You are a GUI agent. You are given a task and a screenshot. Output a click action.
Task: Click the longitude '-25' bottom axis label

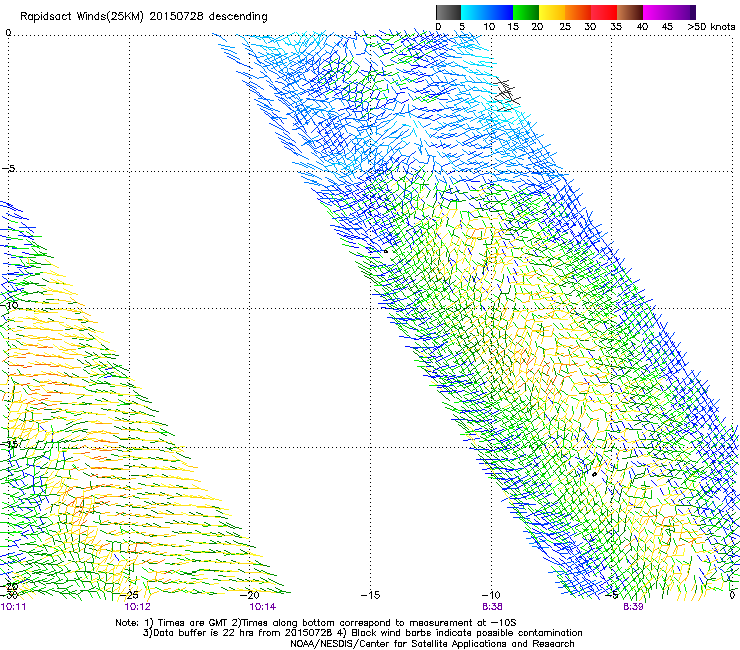pos(129,595)
